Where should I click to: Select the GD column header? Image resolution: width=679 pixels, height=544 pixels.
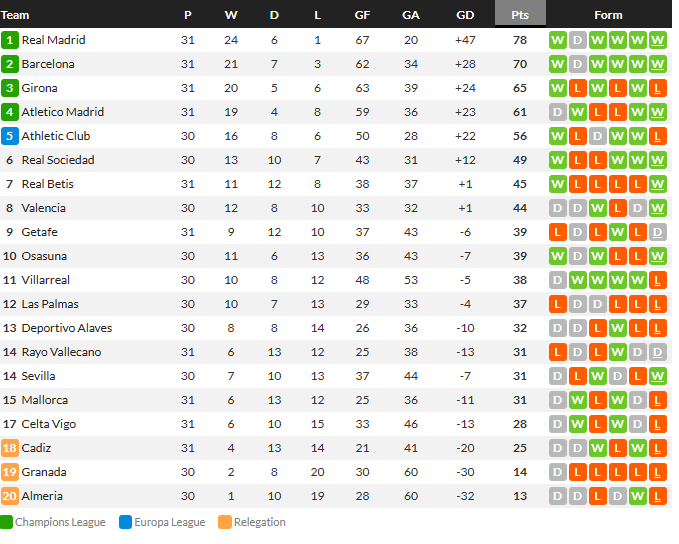465,15
